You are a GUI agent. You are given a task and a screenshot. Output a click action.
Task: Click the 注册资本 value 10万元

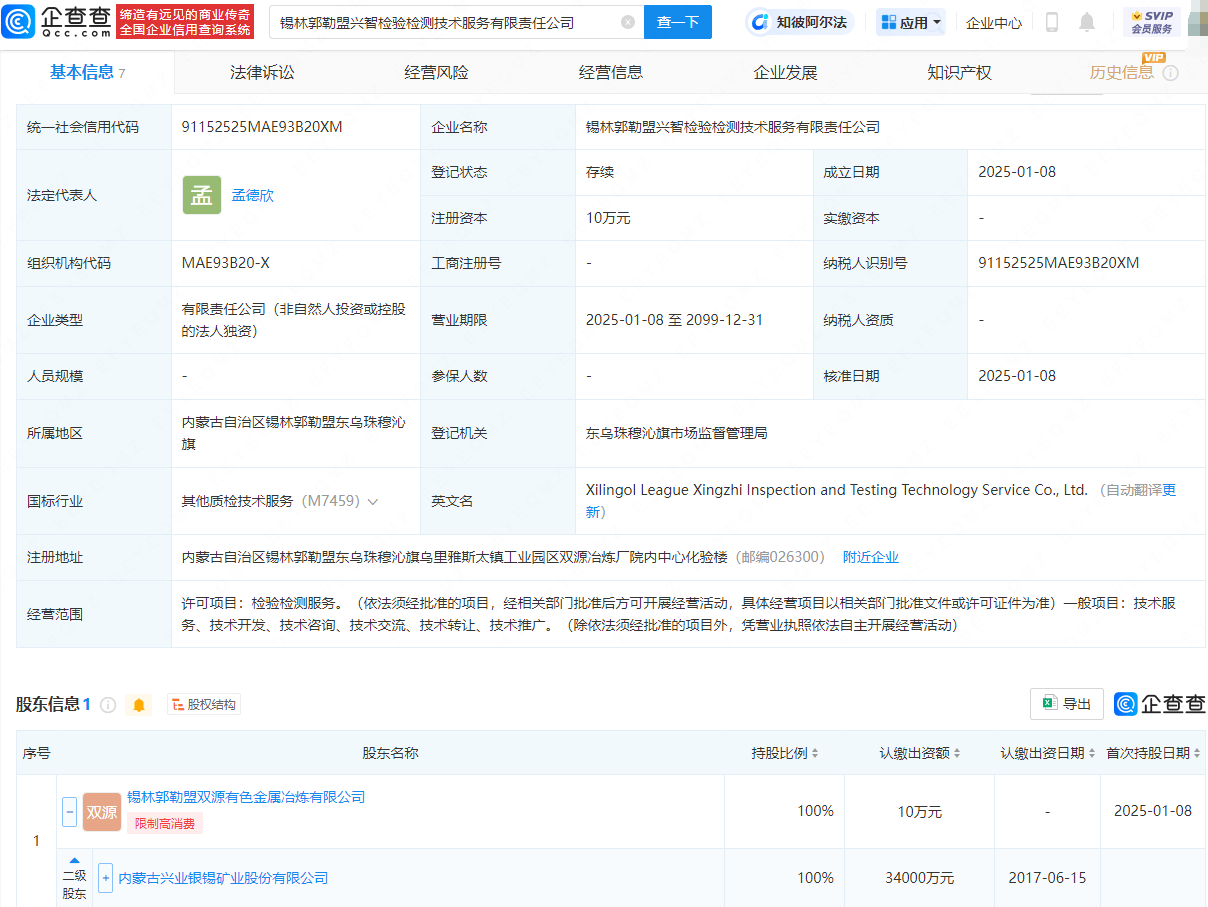(608, 218)
